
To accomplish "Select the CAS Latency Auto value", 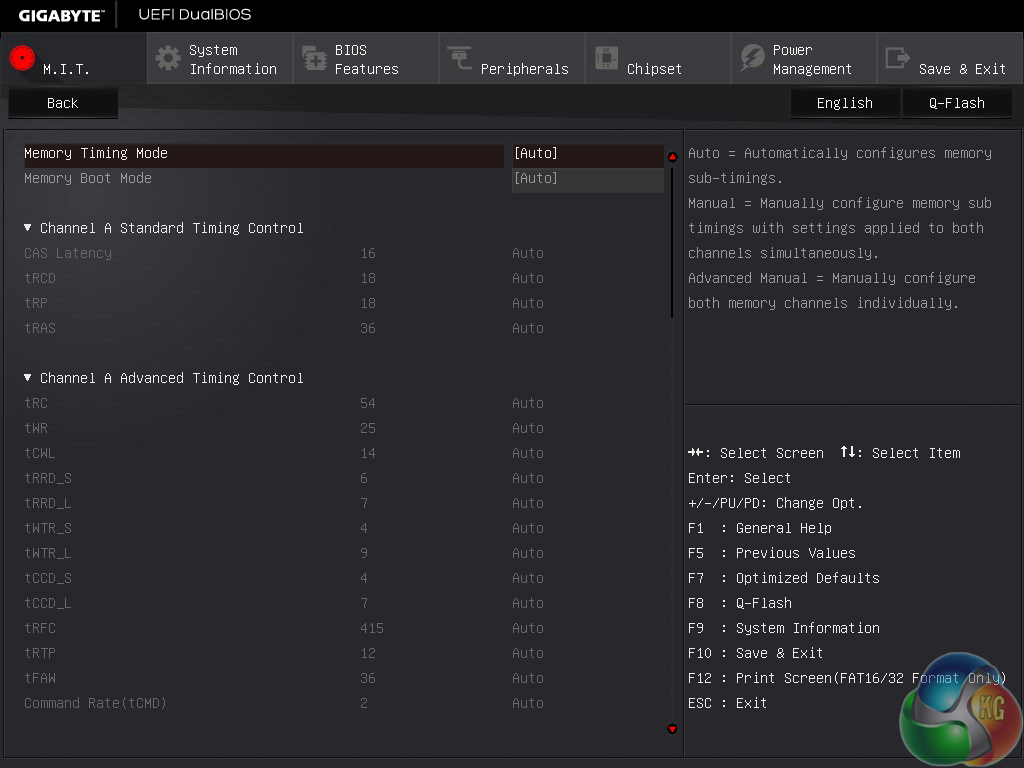I will (528, 254).
